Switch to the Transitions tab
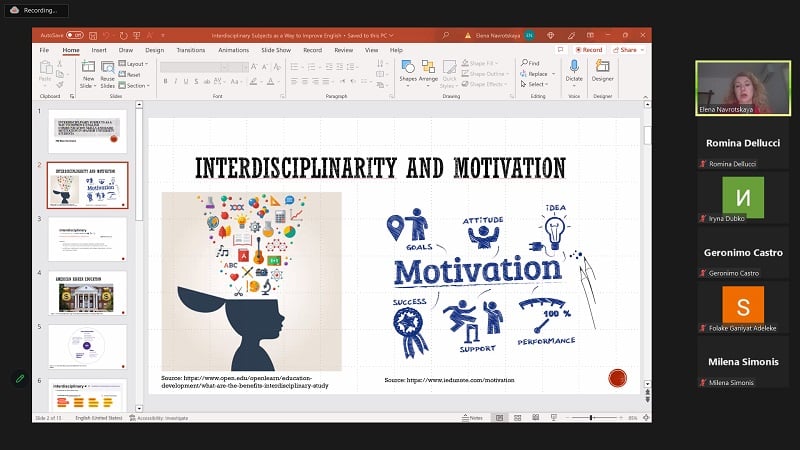The image size is (800, 450). click(x=190, y=49)
